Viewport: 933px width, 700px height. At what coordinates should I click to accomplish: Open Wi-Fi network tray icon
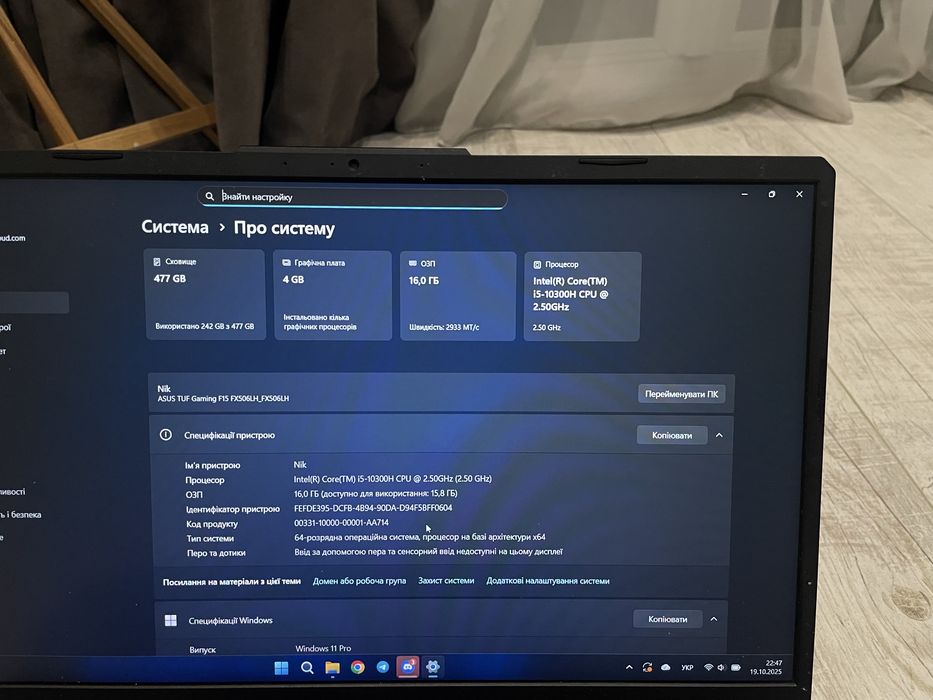pyautogui.click(x=708, y=668)
